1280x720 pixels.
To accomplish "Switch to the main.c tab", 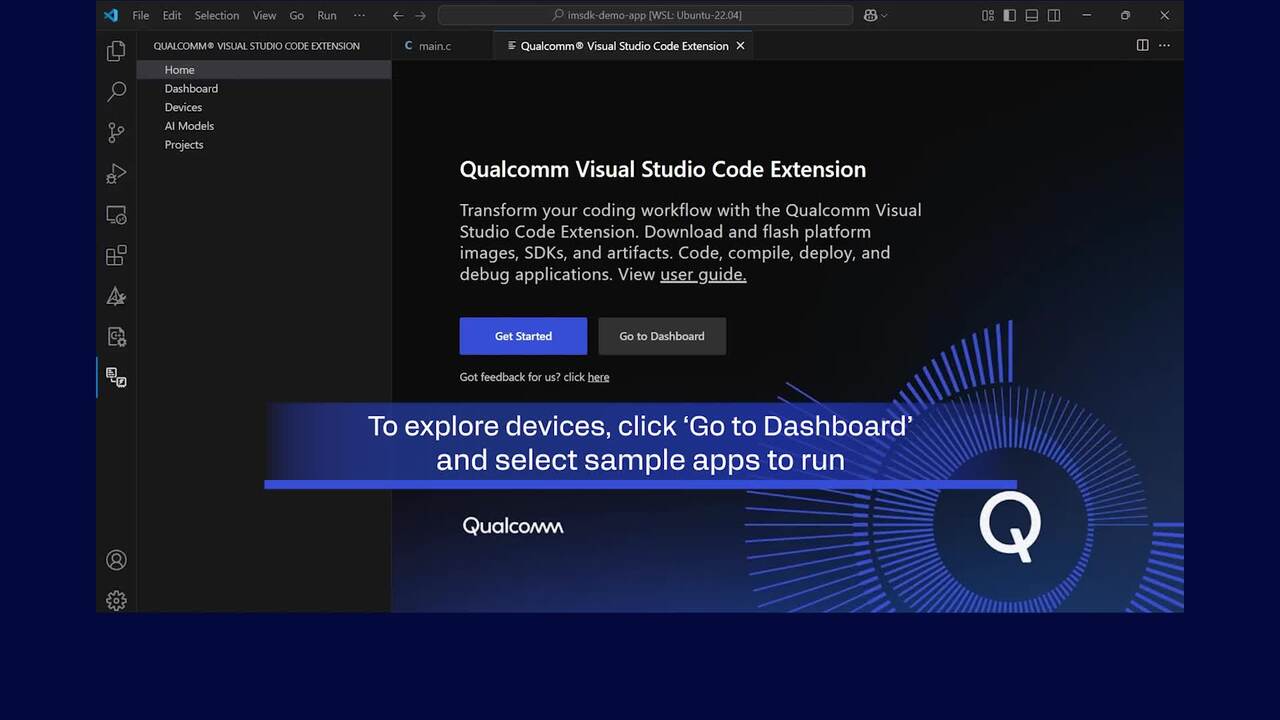I will click(x=434, y=46).
